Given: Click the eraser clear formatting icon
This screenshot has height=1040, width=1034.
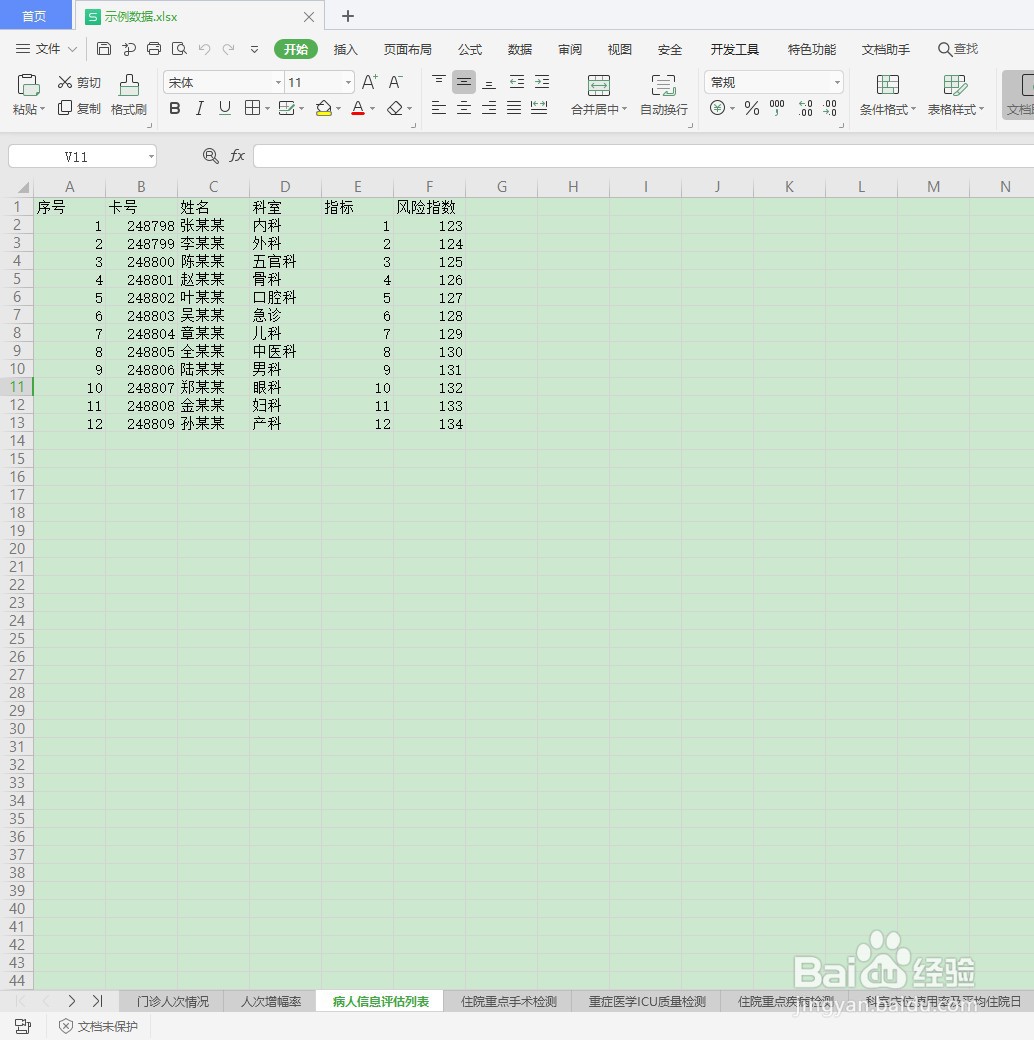Looking at the screenshot, I should 395,108.
